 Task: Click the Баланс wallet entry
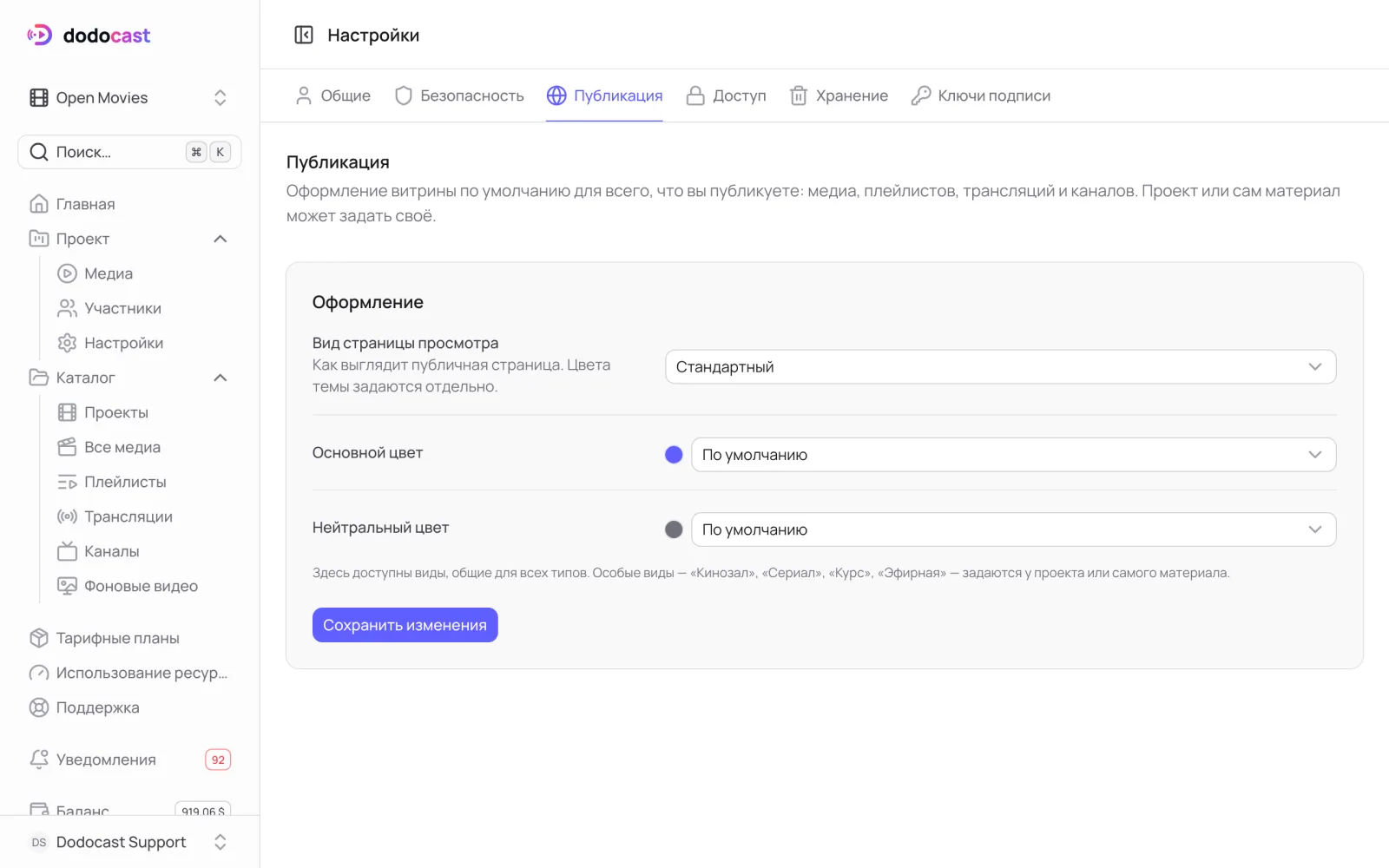pyautogui.click(x=129, y=808)
